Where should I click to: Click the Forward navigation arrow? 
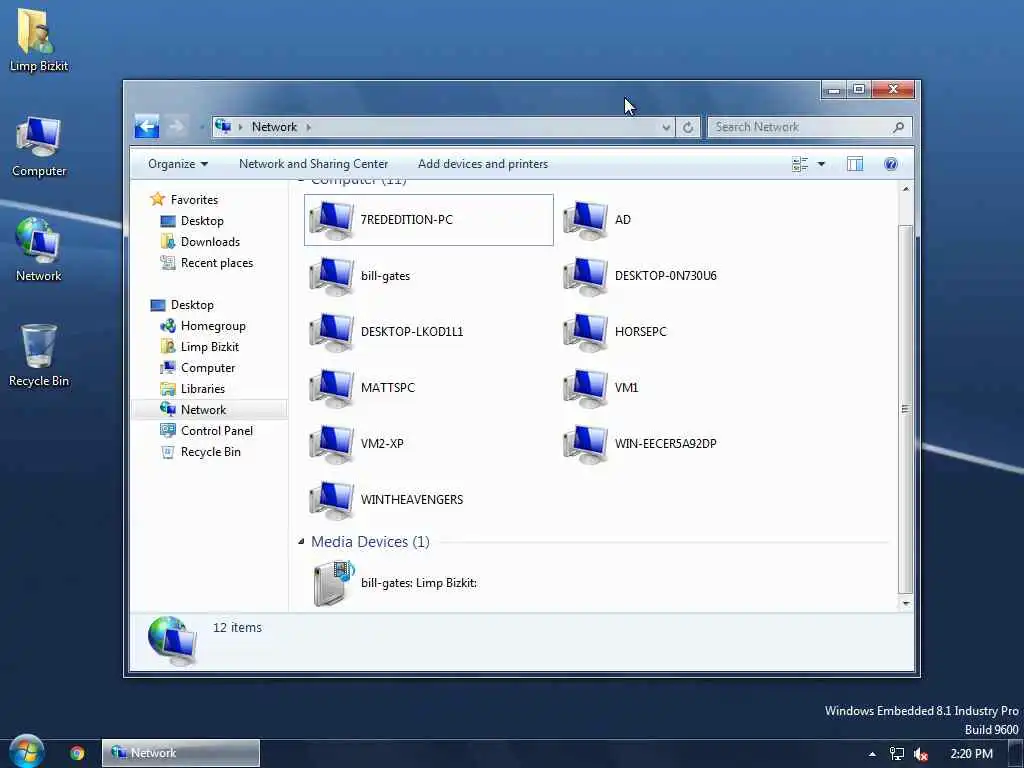coord(176,127)
